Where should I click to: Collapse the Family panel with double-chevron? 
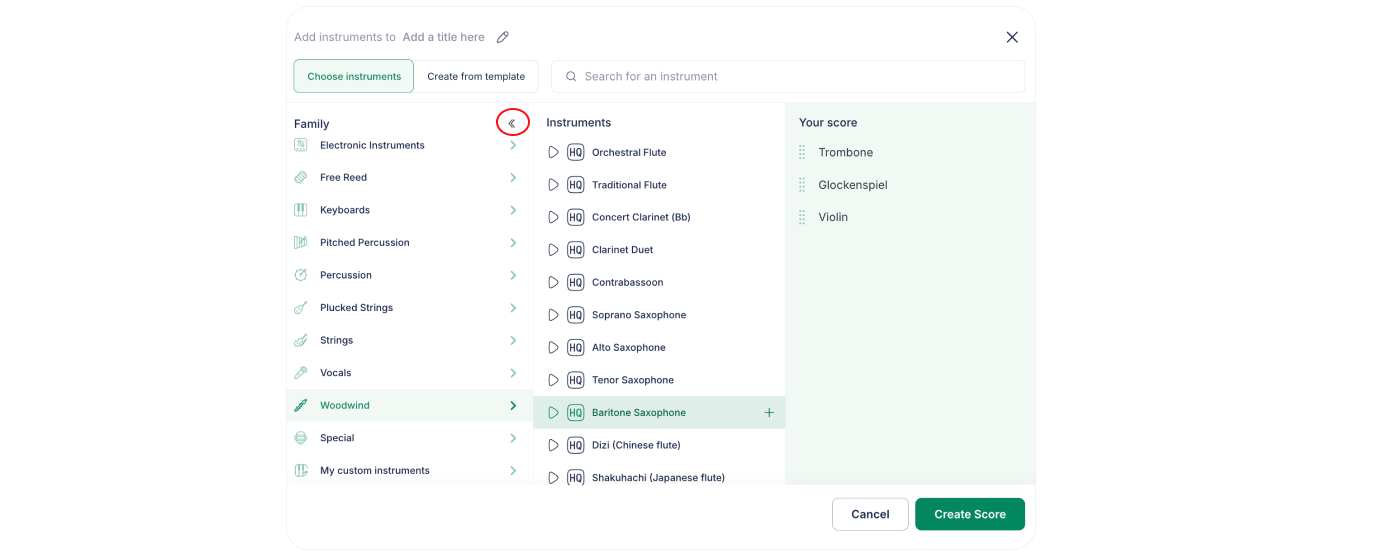point(512,123)
